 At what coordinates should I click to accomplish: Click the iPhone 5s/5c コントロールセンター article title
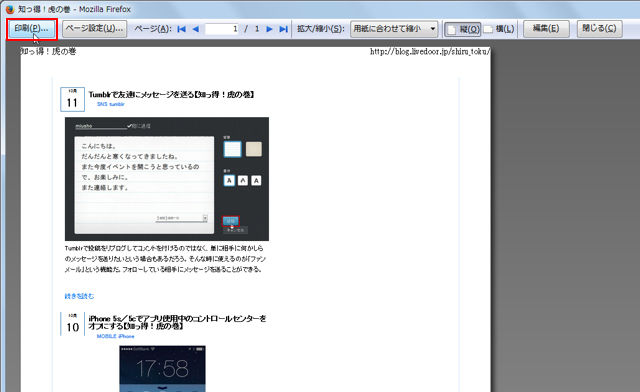click(178, 322)
